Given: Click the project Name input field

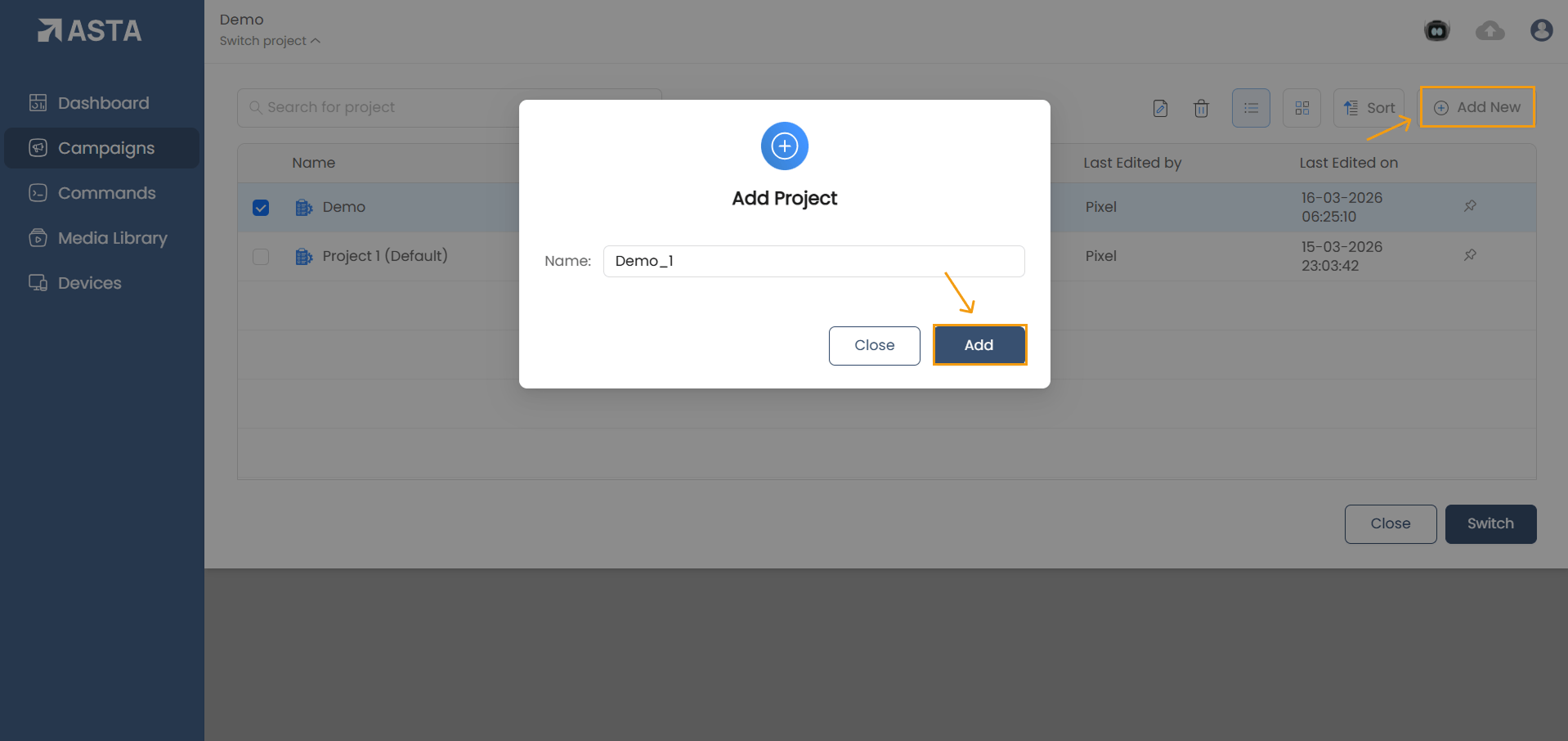Looking at the screenshot, I should 813,261.
